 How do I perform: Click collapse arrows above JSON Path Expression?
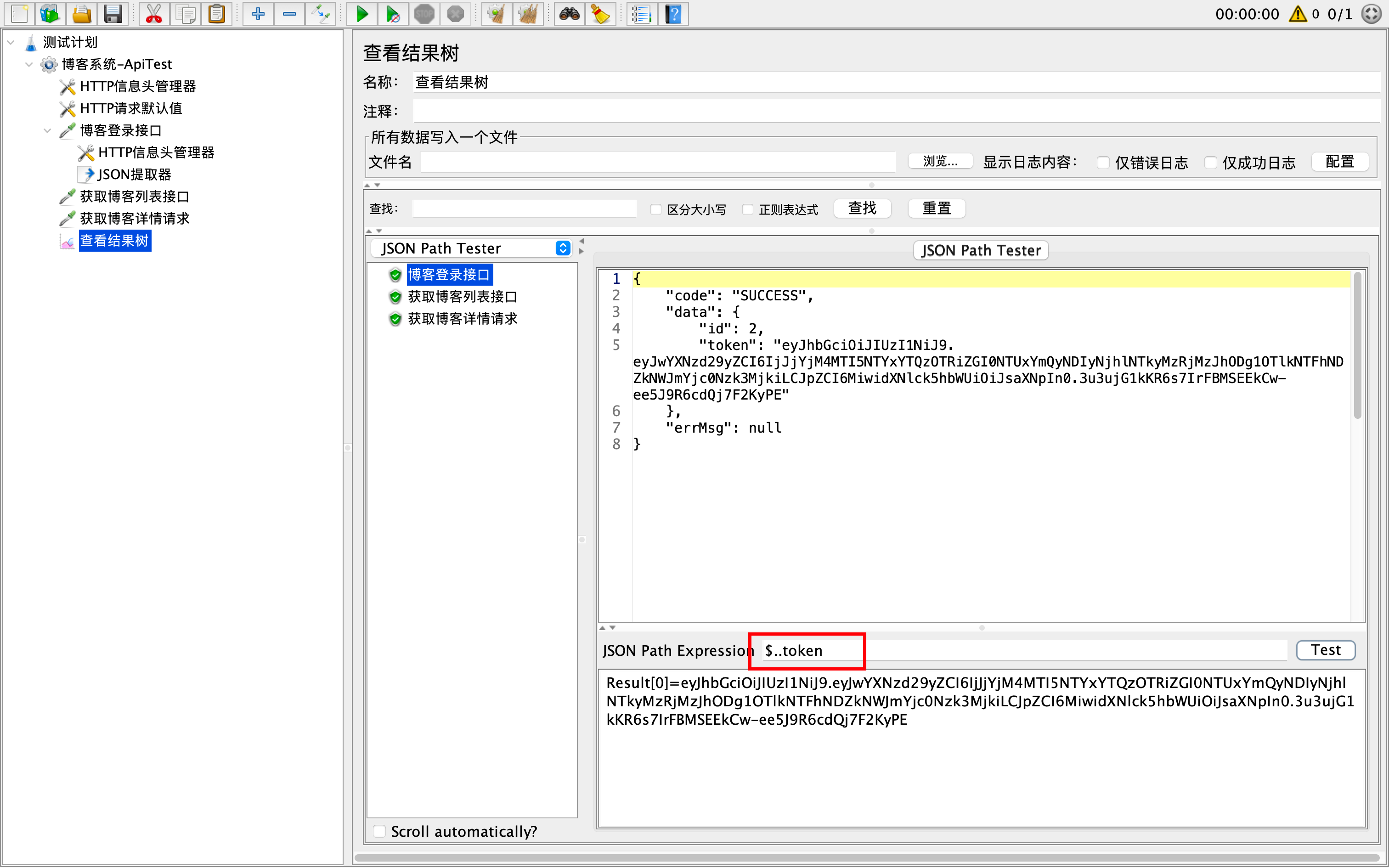608,627
